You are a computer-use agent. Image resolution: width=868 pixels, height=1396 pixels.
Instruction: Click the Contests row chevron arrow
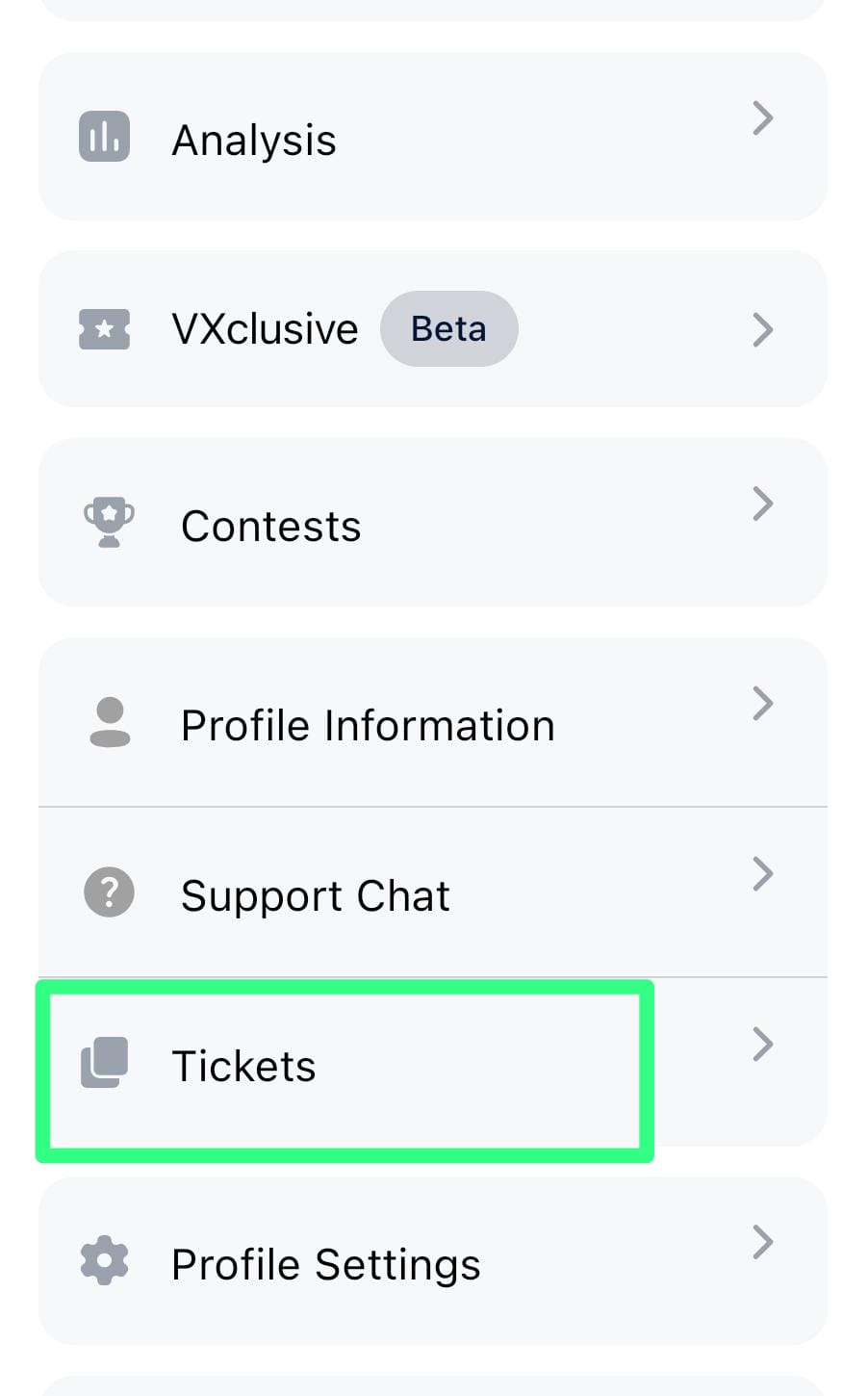click(x=762, y=504)
